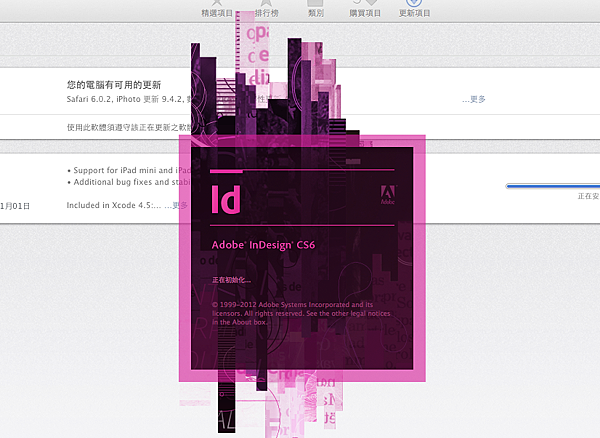
Task: Click the 正在安 status text
Action: pos(589,196)
